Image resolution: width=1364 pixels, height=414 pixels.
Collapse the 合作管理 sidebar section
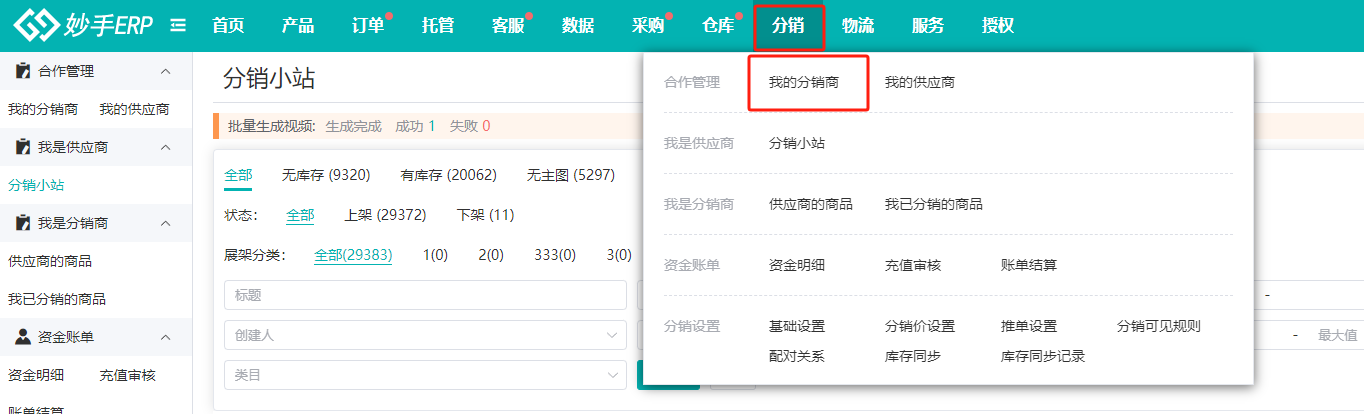pyautogui.click(x=166, y=71)
